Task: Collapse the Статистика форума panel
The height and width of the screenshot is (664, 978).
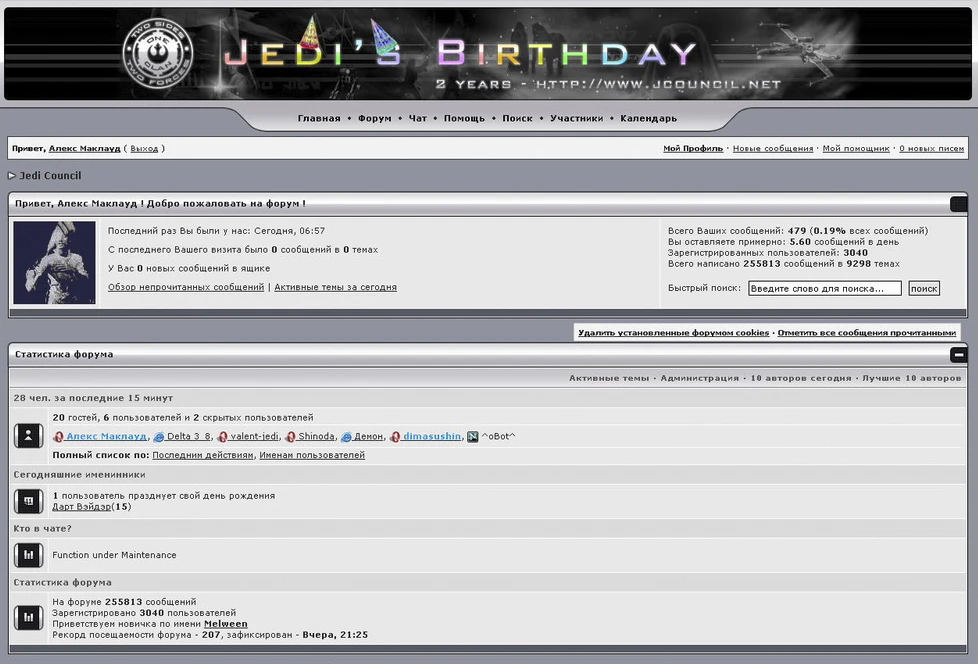Action: click(958, 355)
